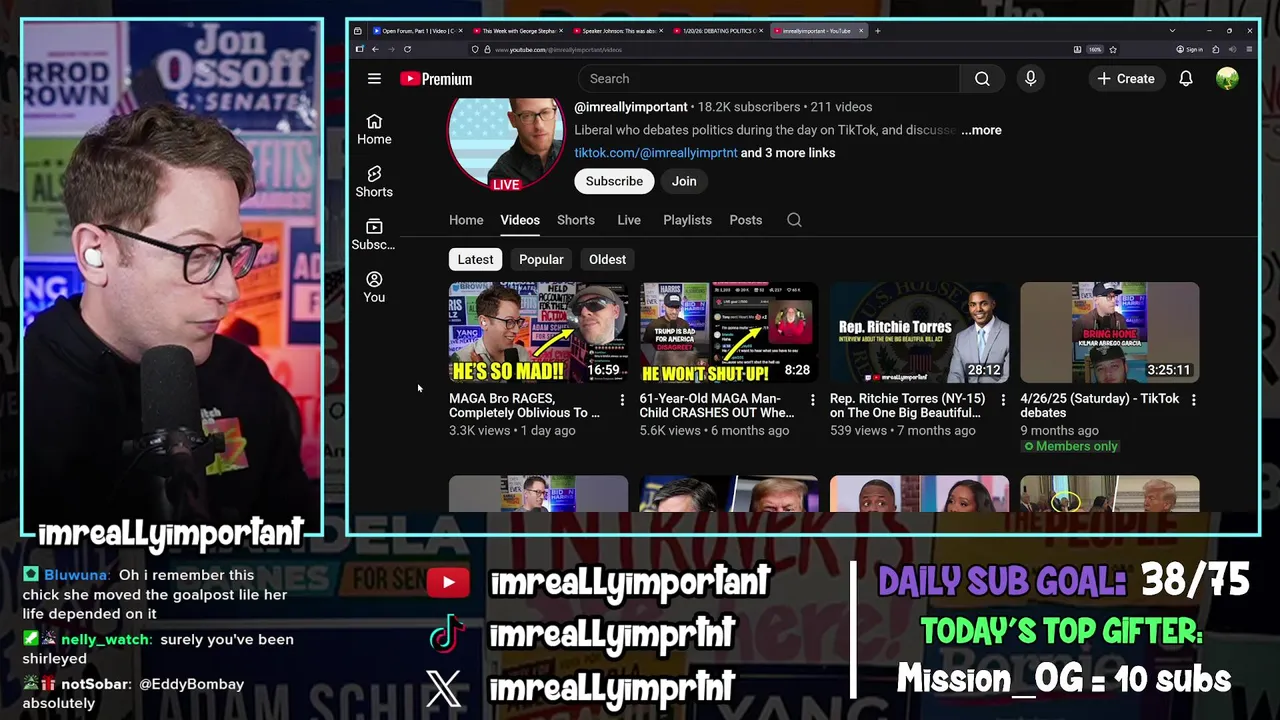Click the search magnifier button
This screenshot has width=1280, height=720.
pos(982,79)
